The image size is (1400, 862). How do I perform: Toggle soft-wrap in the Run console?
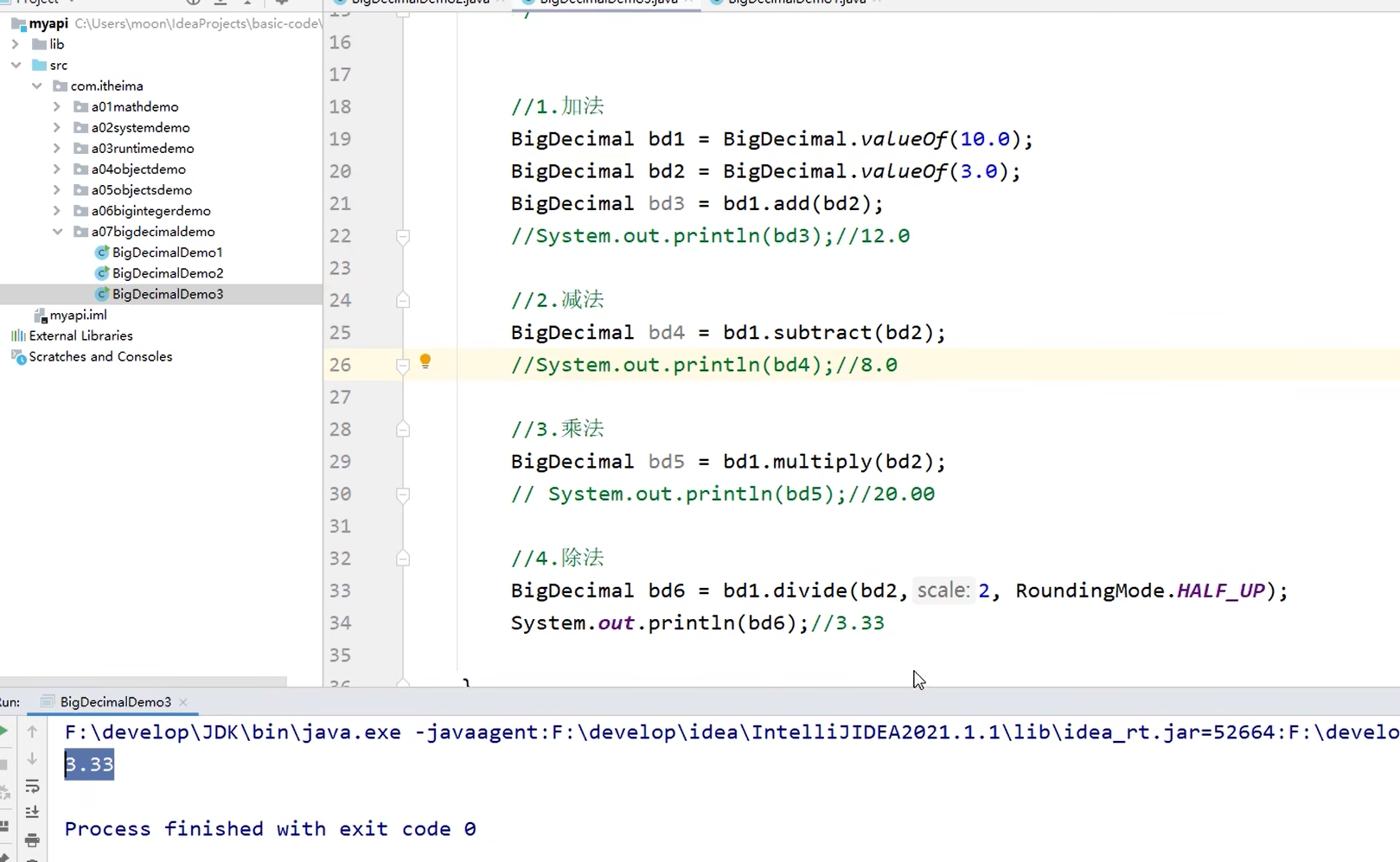pyautogui.click(x=32, y=787)
